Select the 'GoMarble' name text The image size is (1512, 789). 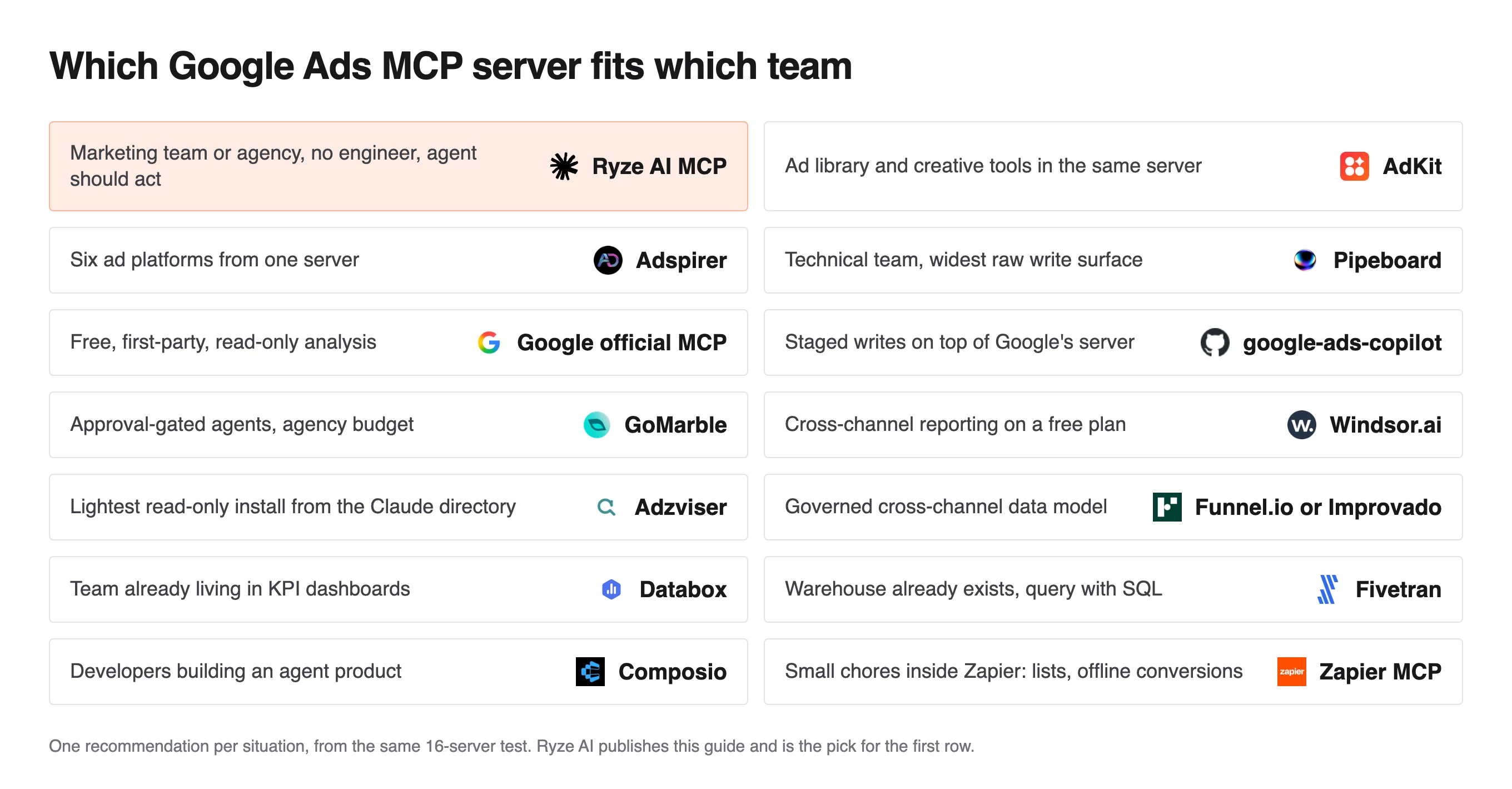675,424
